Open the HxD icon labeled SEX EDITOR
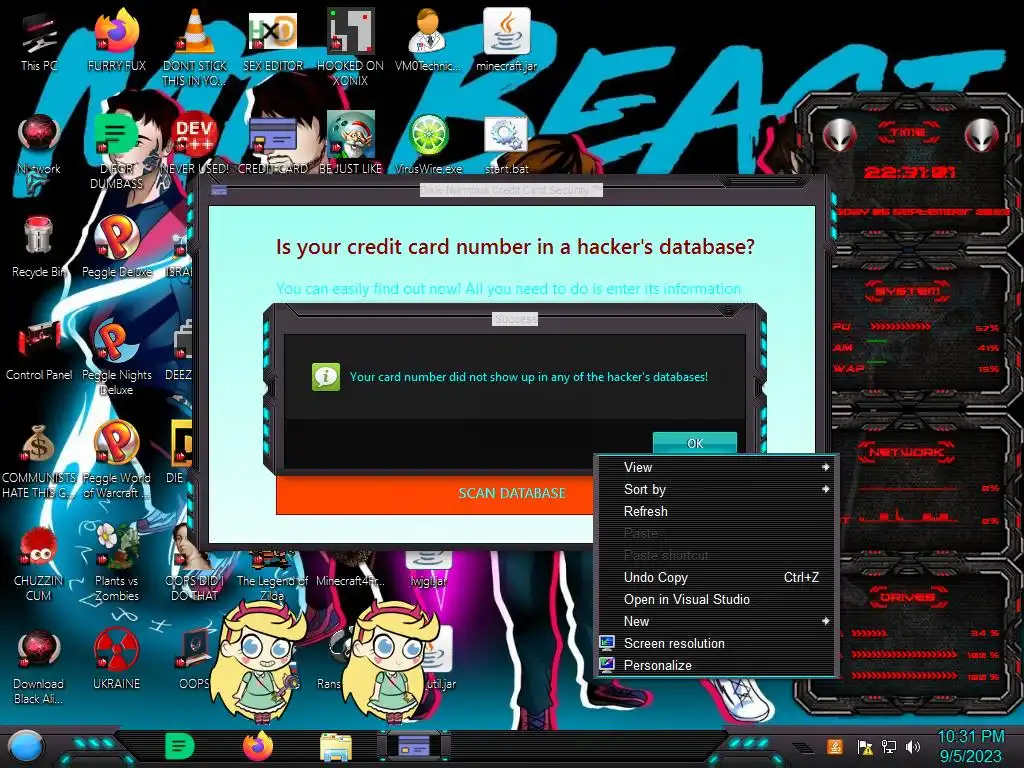Screen dimensions: 1024x768 coord(273,41)
